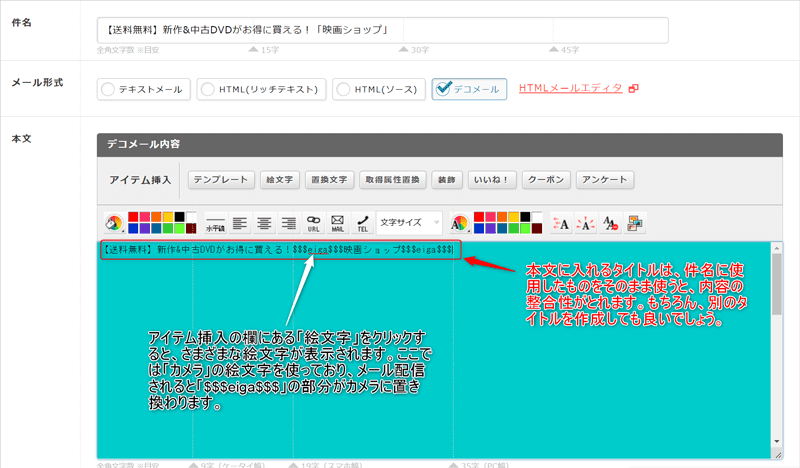800x468 pixels.
Task: Open the HTMLメールエディタ link
Action: coord(570,88)
